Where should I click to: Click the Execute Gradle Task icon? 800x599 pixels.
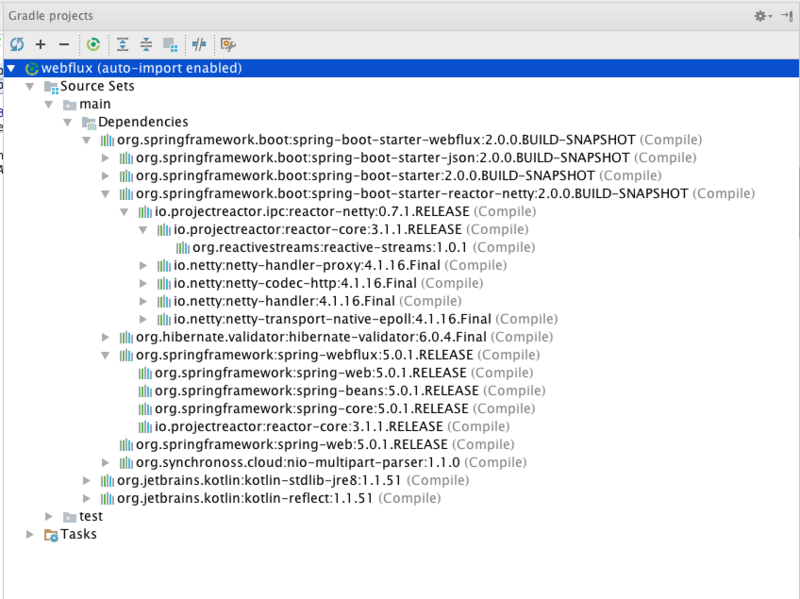pyautogui.click(x=93, y=44)
